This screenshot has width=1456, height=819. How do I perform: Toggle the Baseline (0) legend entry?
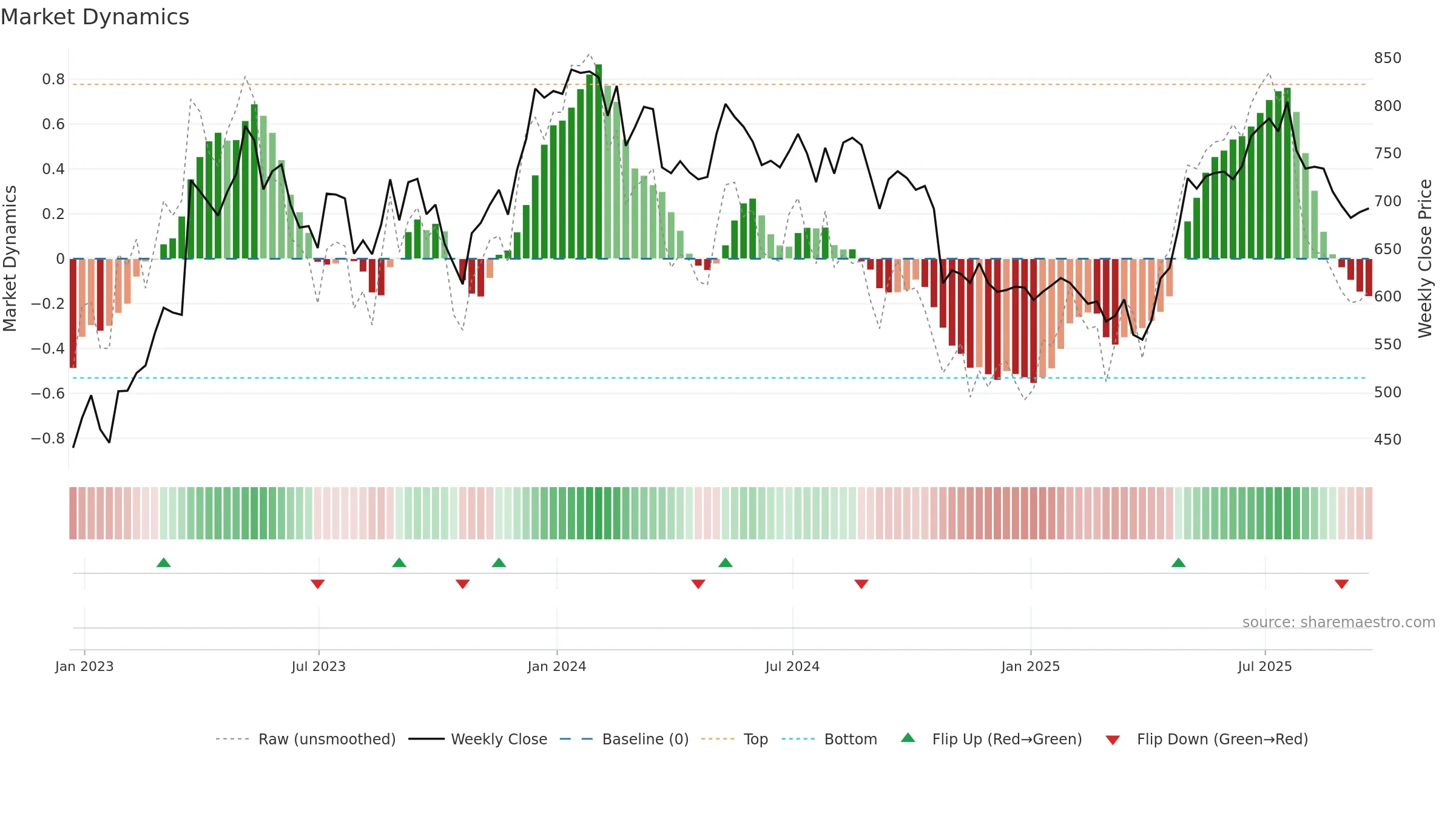click(624, 739)
